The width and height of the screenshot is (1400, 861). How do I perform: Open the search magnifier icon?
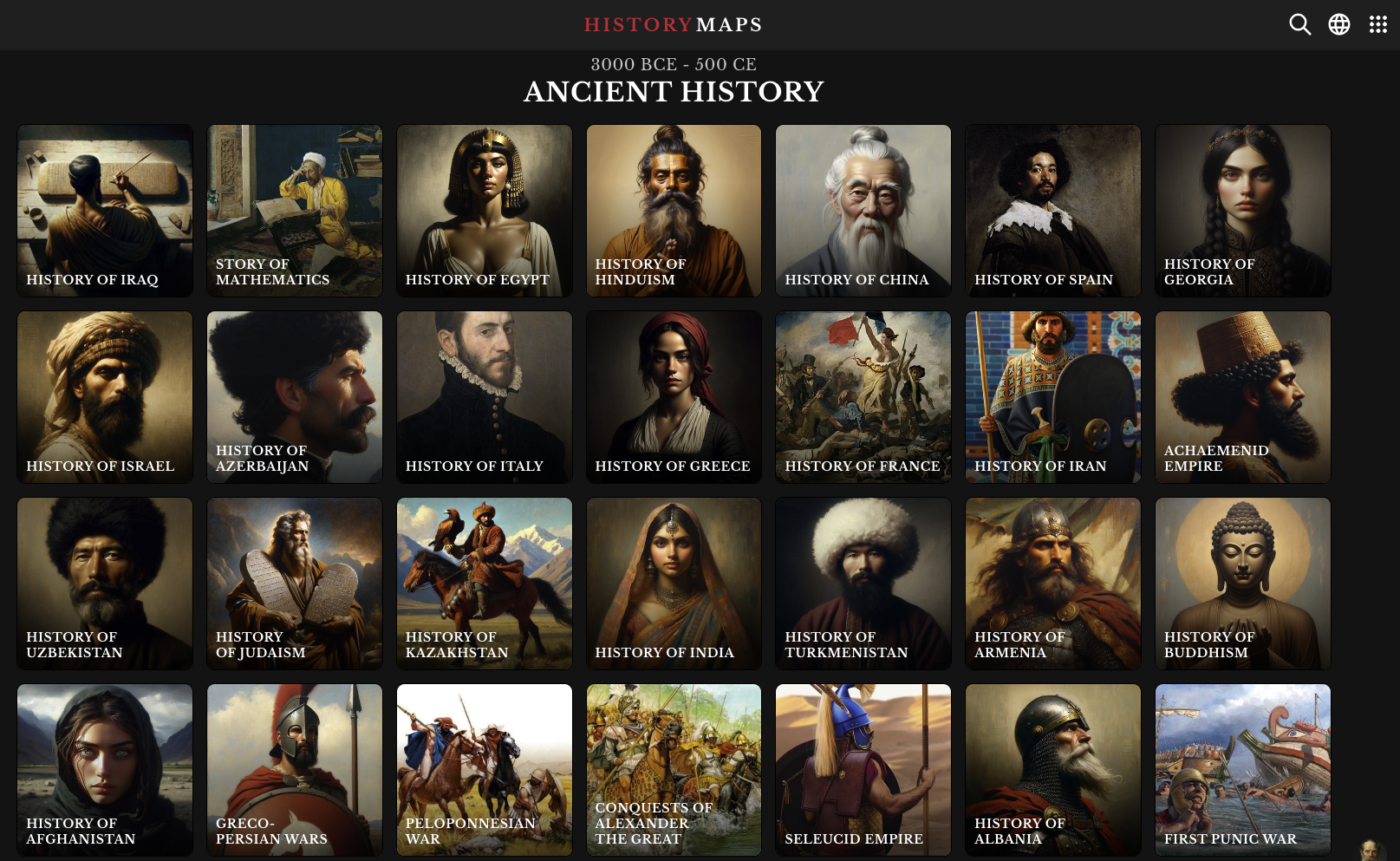[1299, 24]
